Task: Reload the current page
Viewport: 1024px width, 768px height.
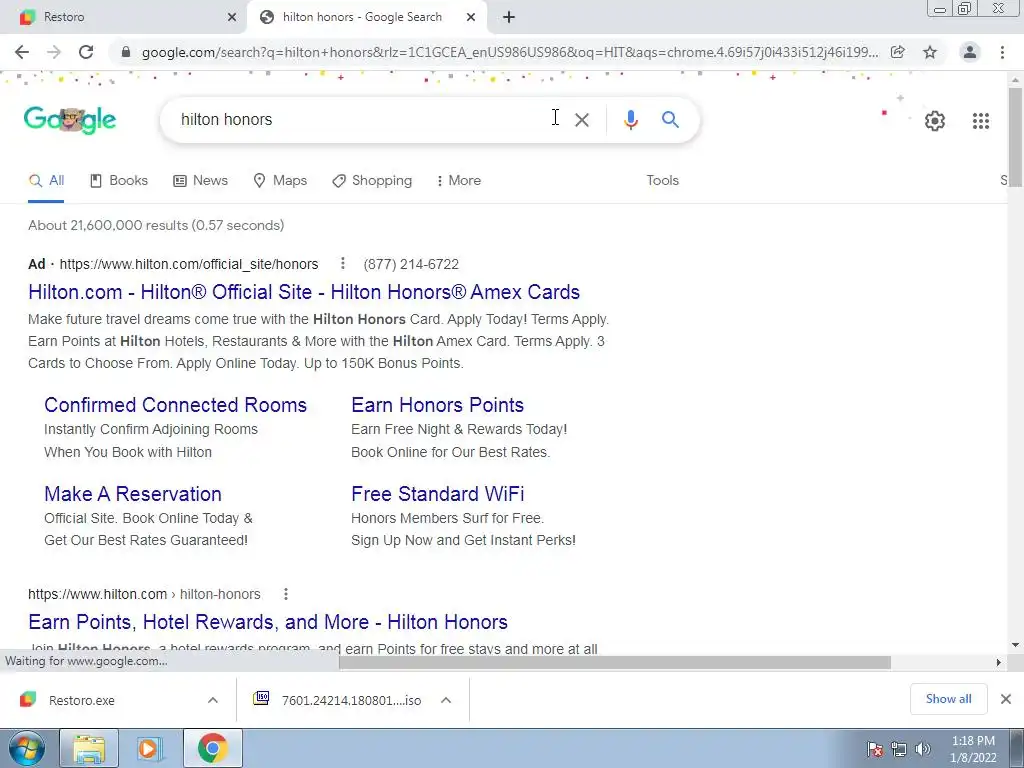Action: pyautogui.click(x=86, y=52)
